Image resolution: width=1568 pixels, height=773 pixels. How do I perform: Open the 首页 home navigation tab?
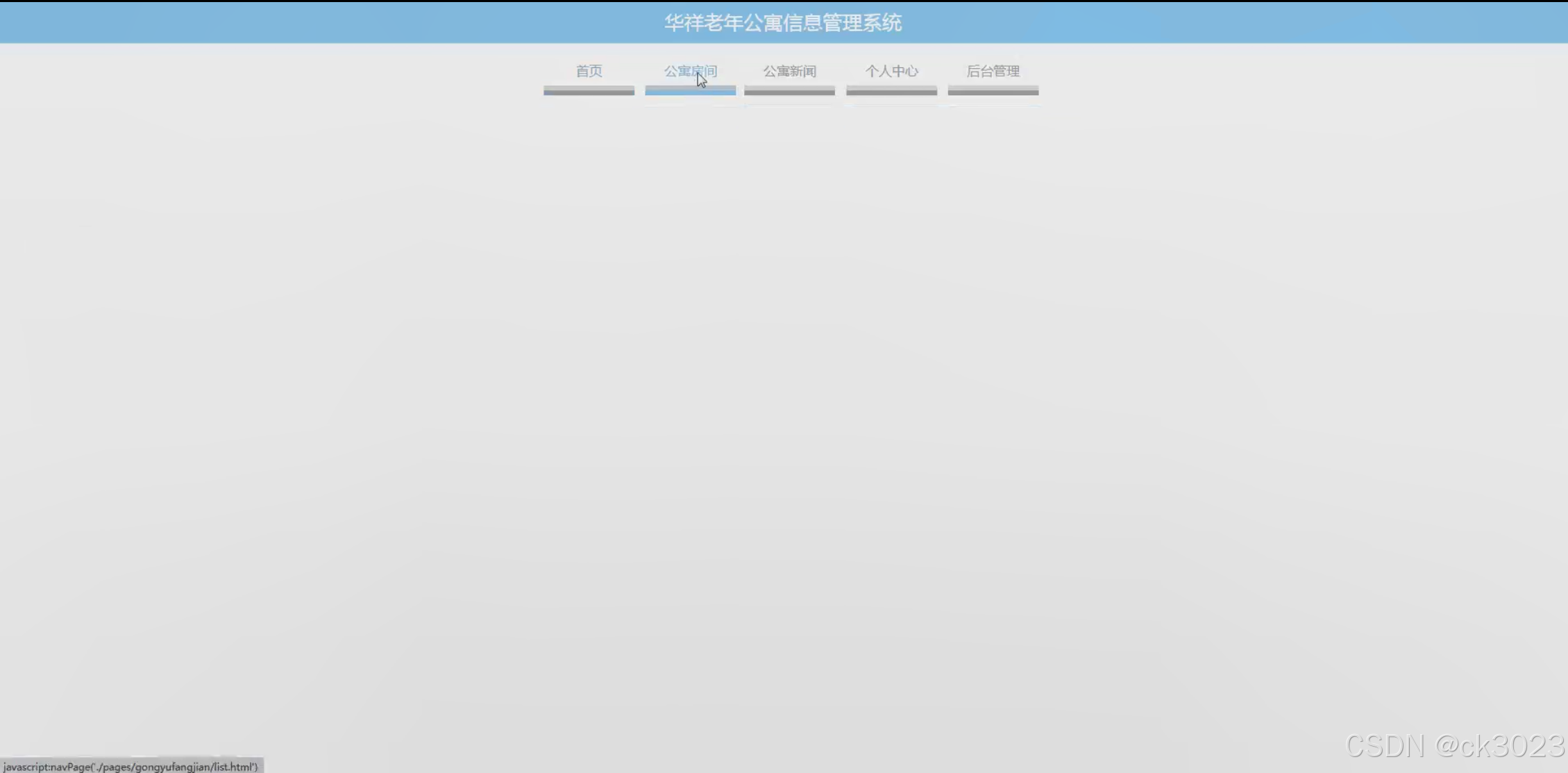589,71
